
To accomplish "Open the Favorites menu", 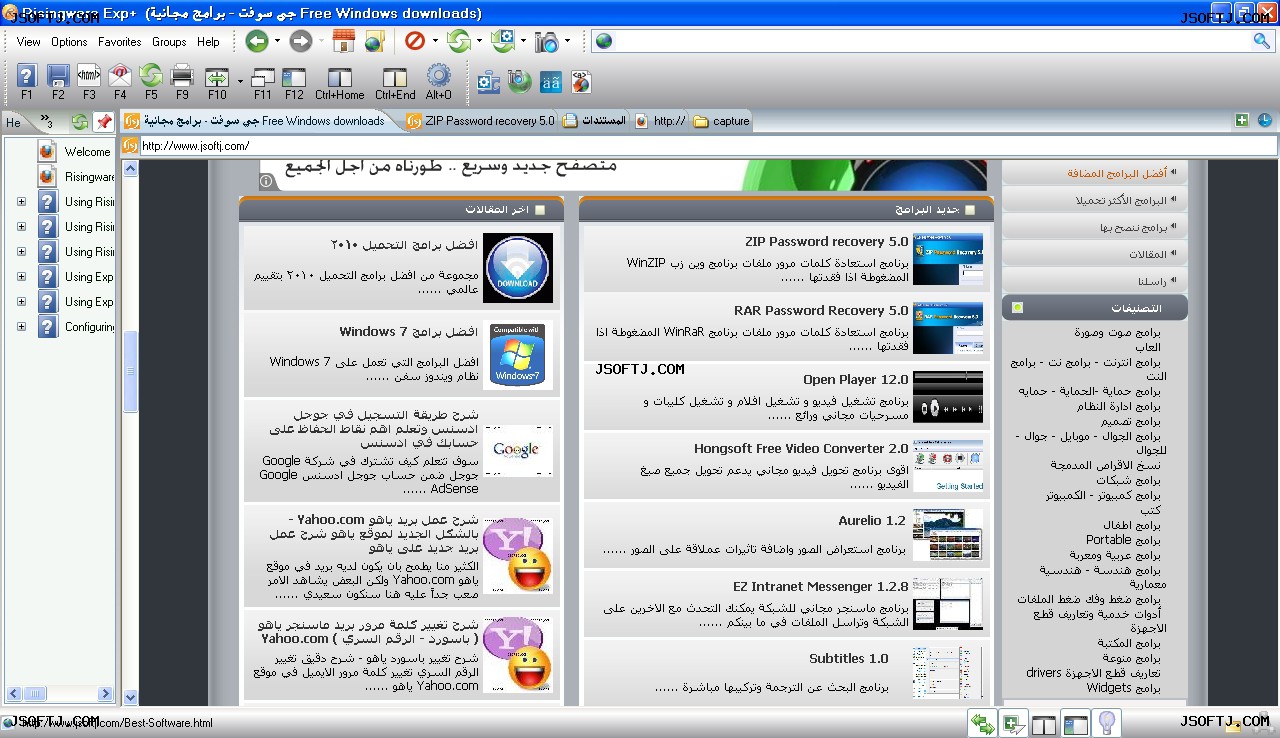I will pos(119,42).
